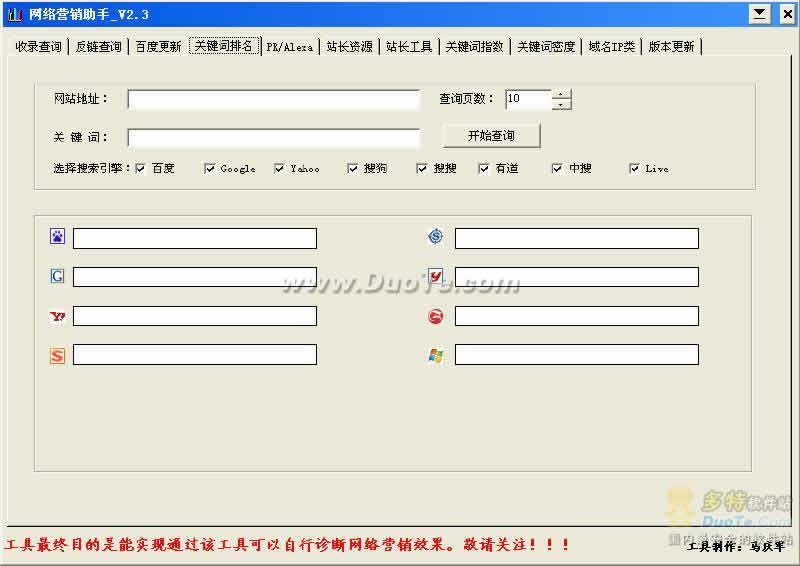The height and width of the screenshot is (566, 800).
Task: Click the Zhongsou result field
Action: coord(577,316)
